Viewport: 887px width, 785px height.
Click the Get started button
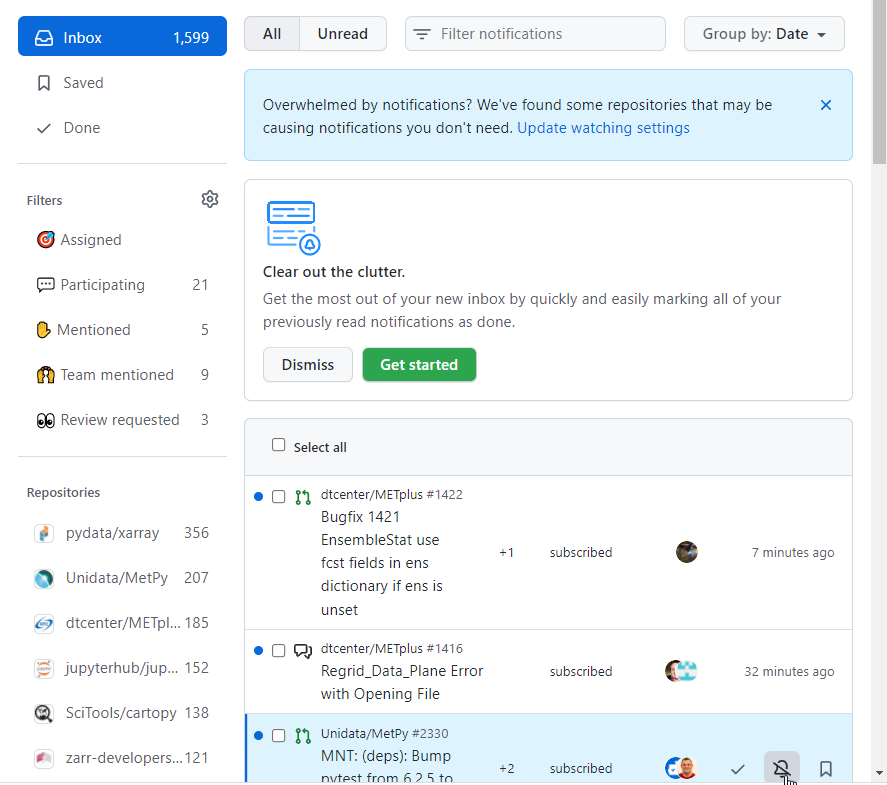tap(419, 364)
